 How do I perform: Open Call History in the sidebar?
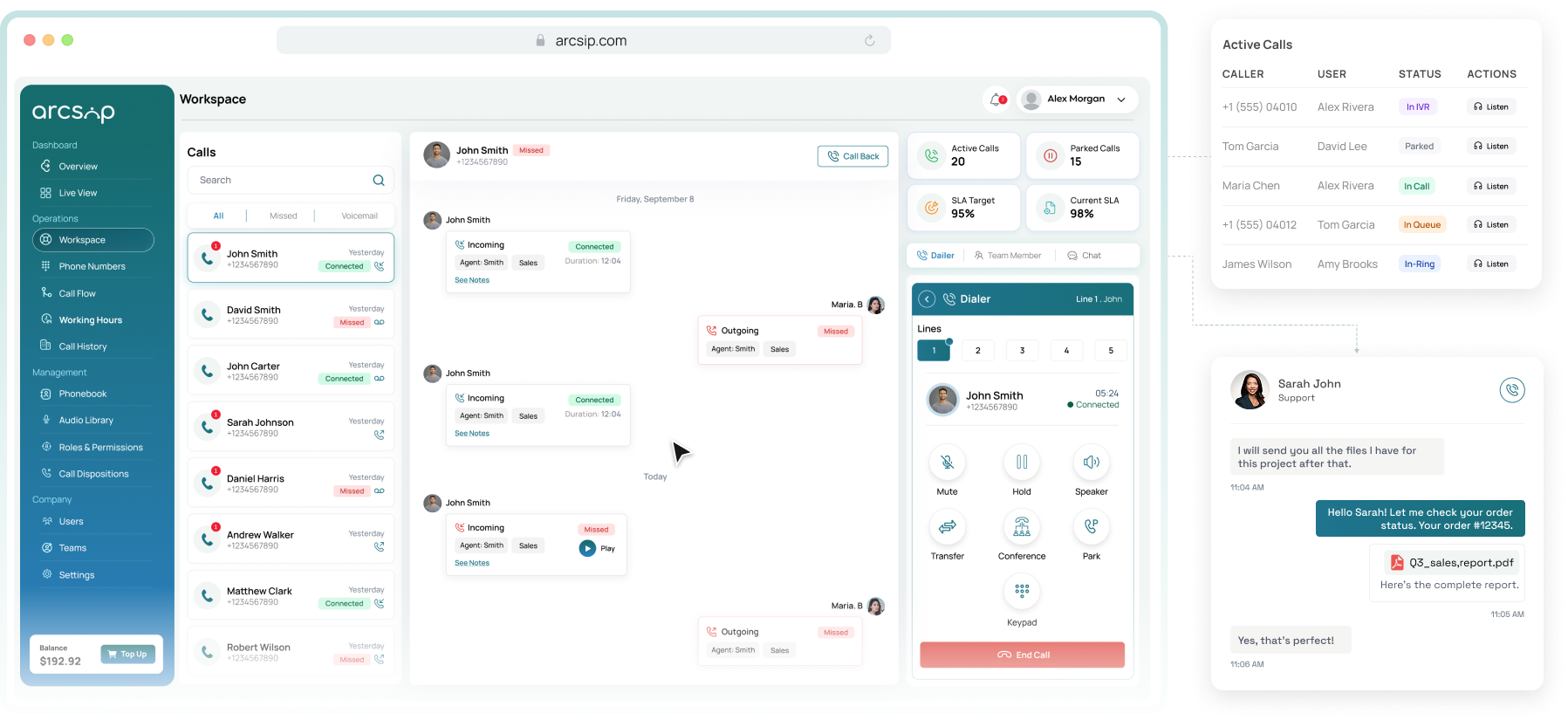click(x=82, y=346)
